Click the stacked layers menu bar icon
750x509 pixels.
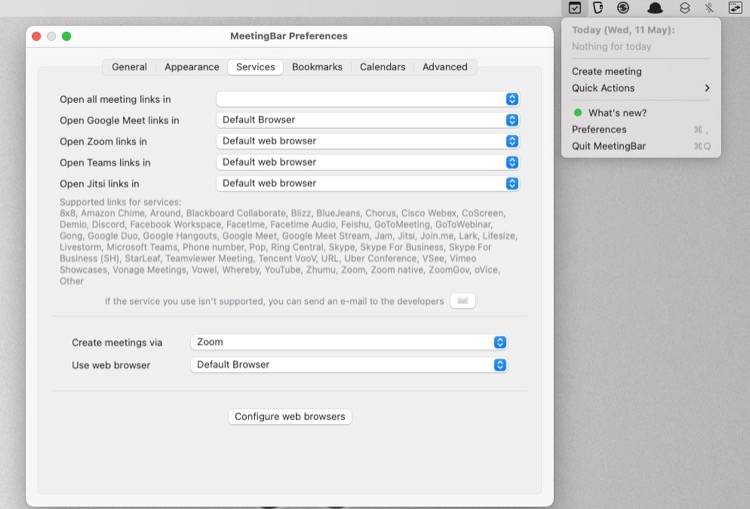[x=684, y=8]
